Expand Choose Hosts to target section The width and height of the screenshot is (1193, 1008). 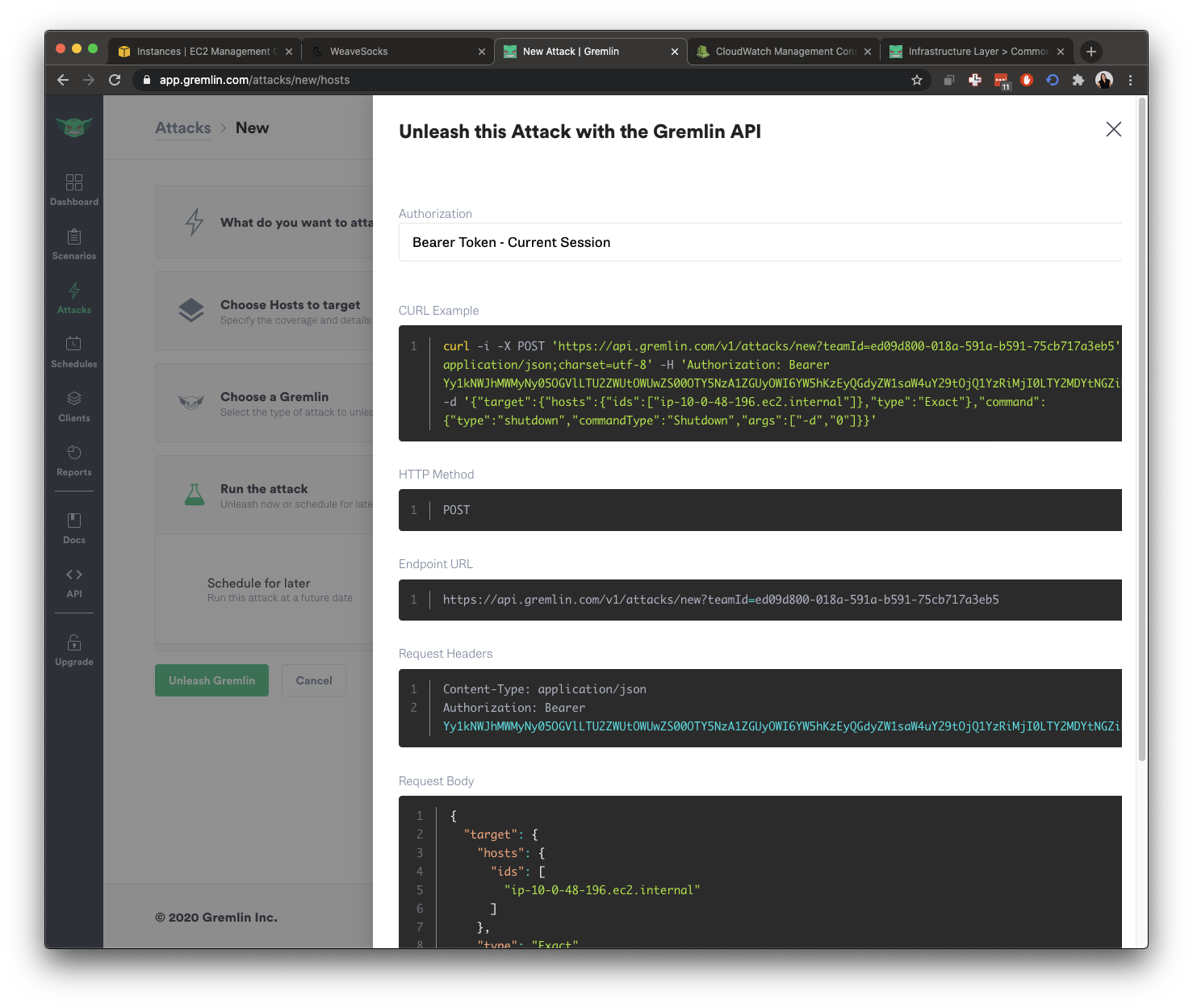[264, 311]
